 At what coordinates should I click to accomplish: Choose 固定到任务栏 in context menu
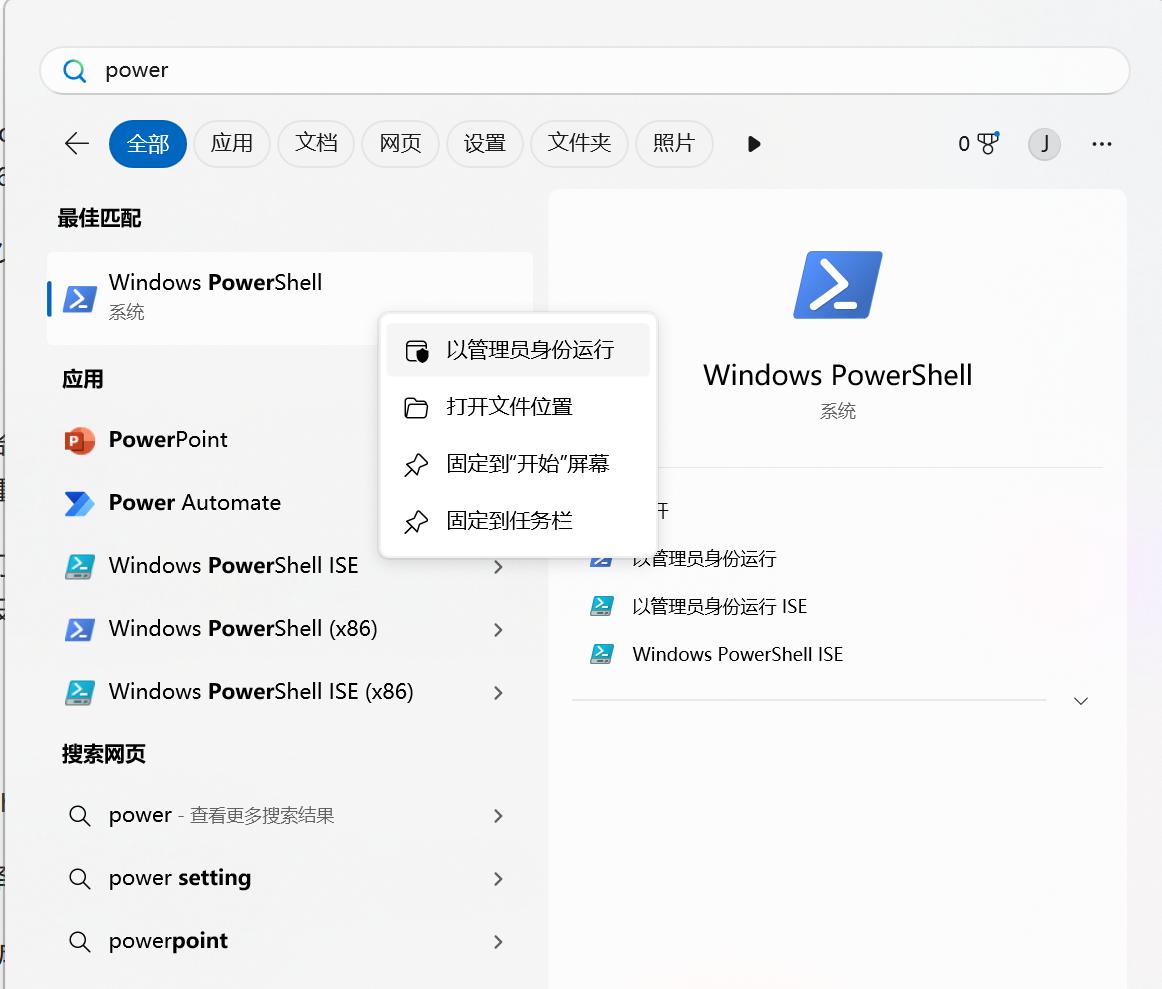(x=518, y=522)
